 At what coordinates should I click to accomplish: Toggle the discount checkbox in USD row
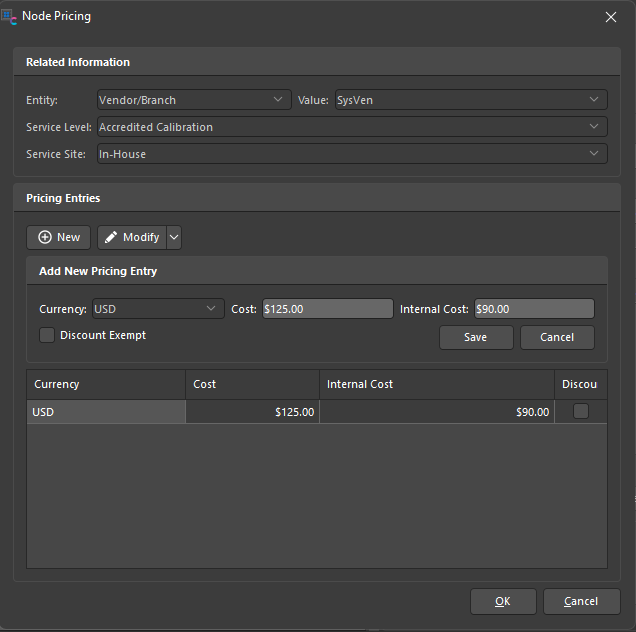pos(580,411)
